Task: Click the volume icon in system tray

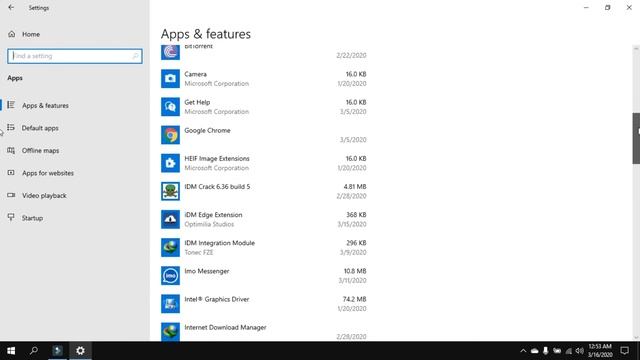Action: 580,351
